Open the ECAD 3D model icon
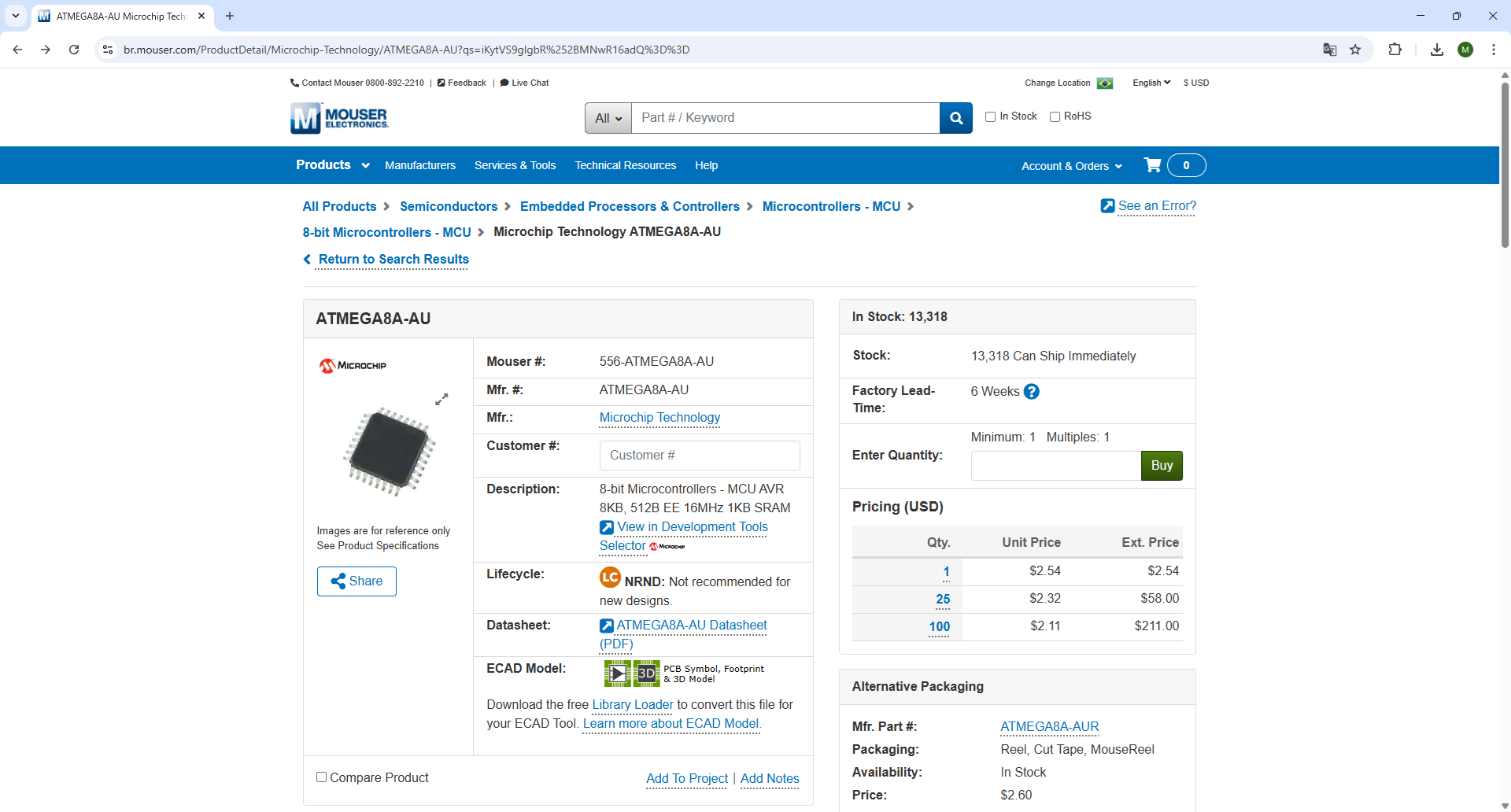The height and width of the screenshot is (812, 1511). (647, 674)
